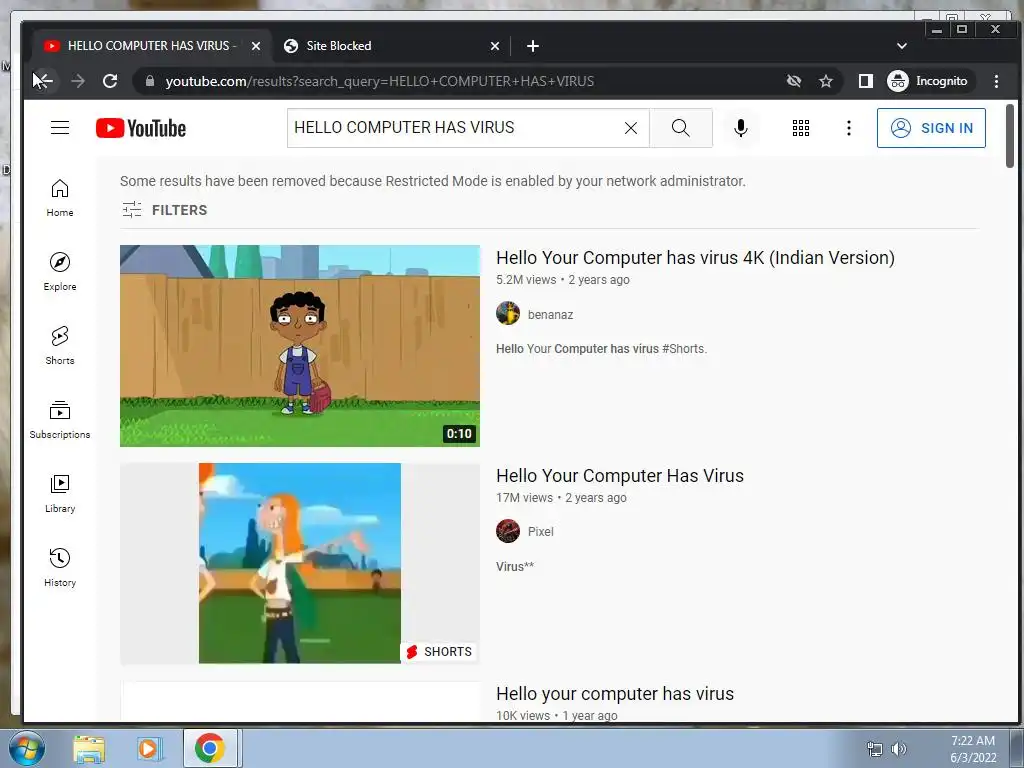Click the lock site info icon
This screenshot has width=1024, height=768.
click(150, 81)
